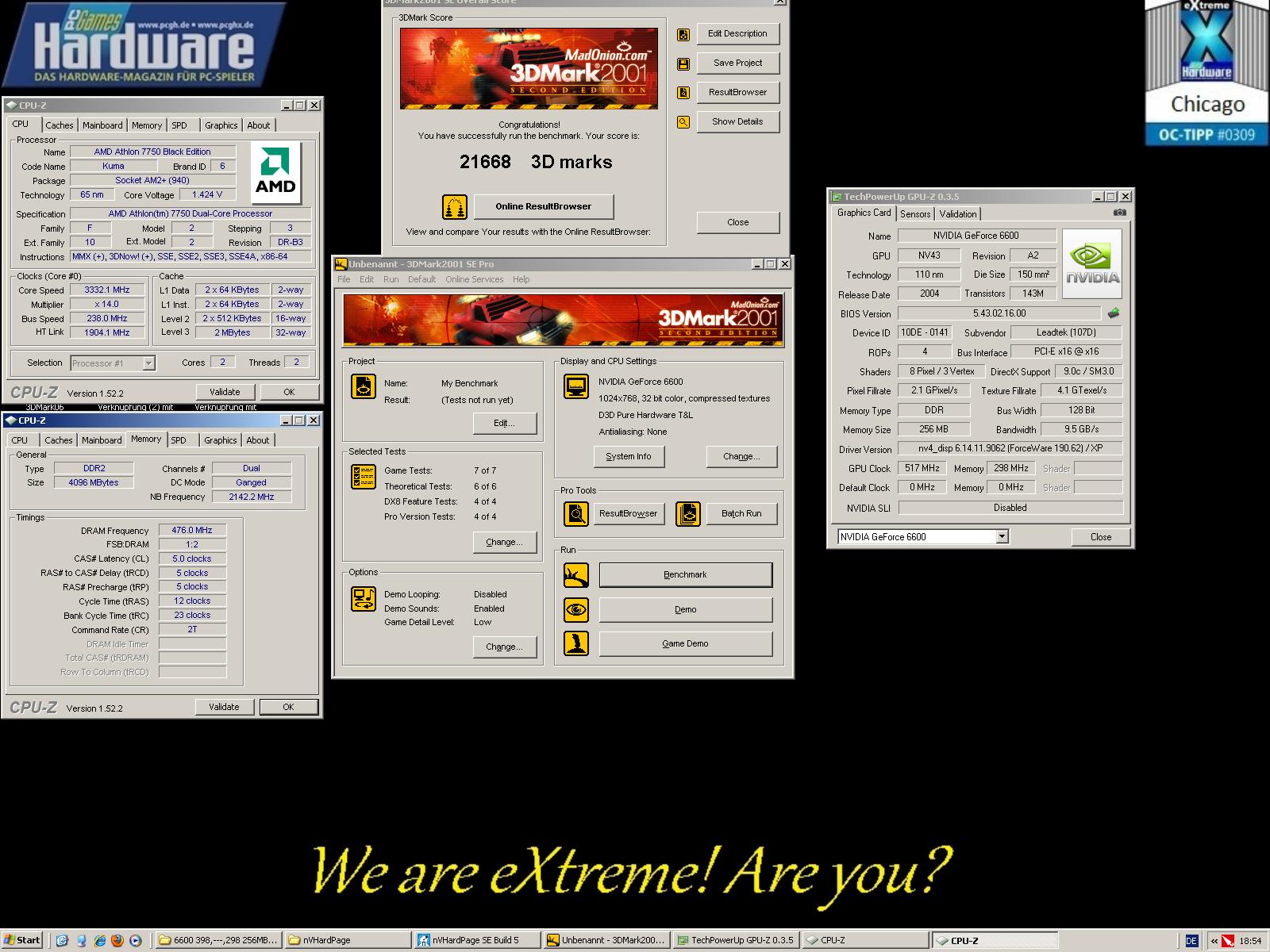Screen dimensions: 1270x952
Task: Open the Online Services menu
Action: pos(474,279)
